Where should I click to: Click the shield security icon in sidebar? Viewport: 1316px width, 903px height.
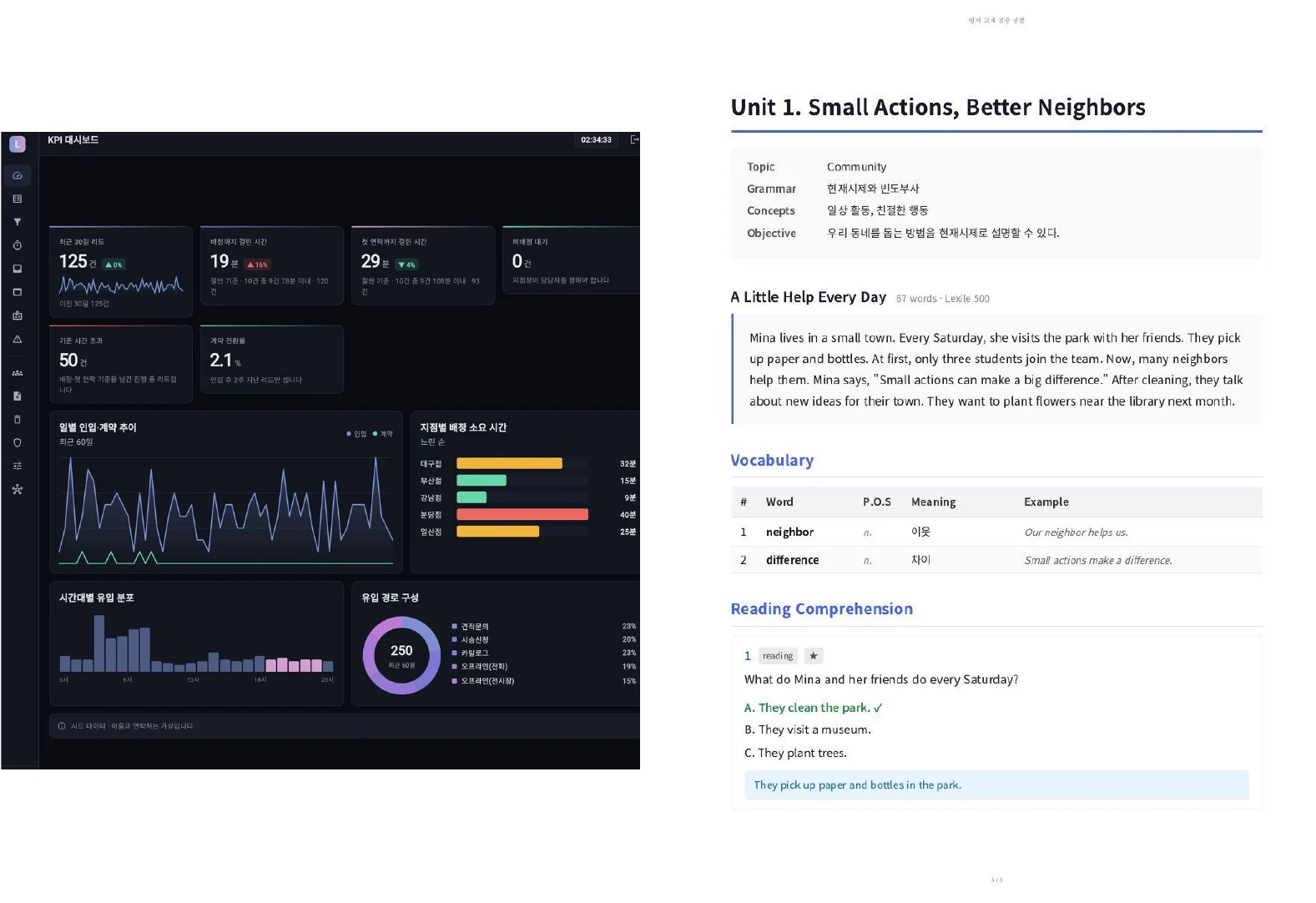18,443
